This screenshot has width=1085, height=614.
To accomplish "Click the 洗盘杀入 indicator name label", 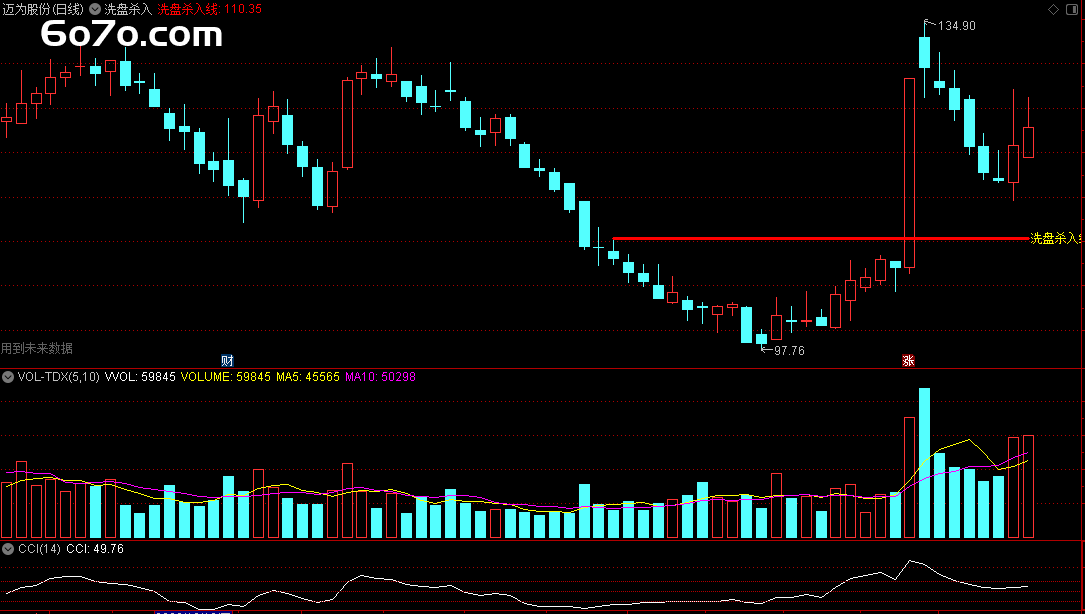I will click(128, 9).
